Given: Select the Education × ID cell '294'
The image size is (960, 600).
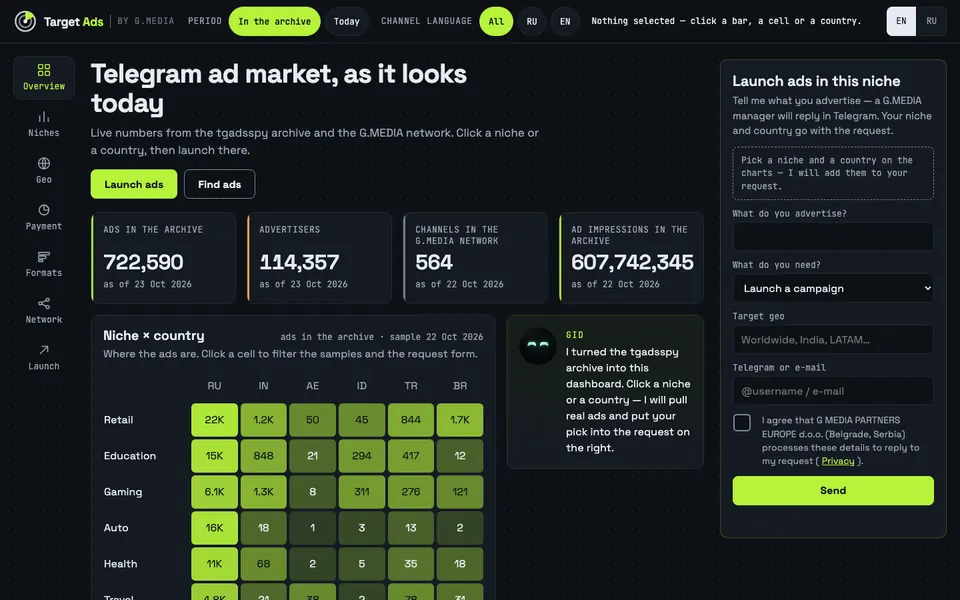Looking at the screenshot, I should 362,456.
